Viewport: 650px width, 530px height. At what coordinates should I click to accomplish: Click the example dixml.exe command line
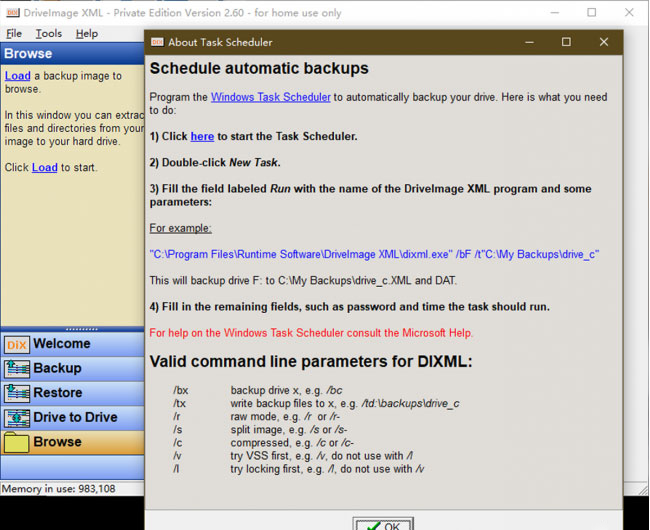tap(374, 254)
